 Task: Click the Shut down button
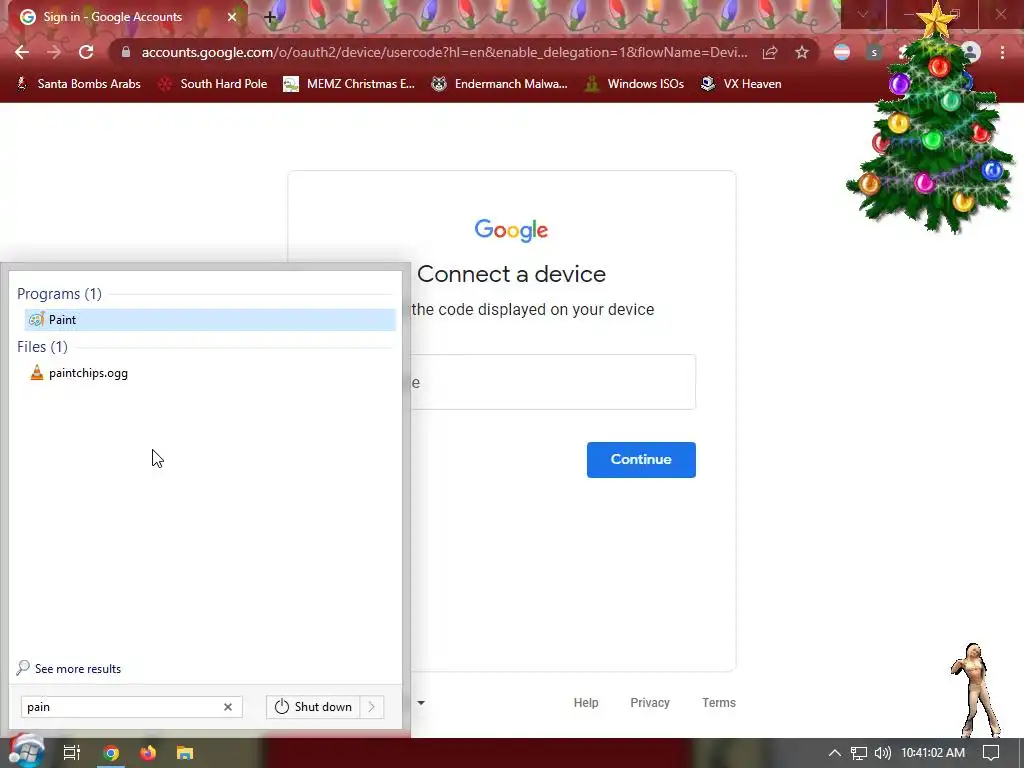(x=313, y=707)
